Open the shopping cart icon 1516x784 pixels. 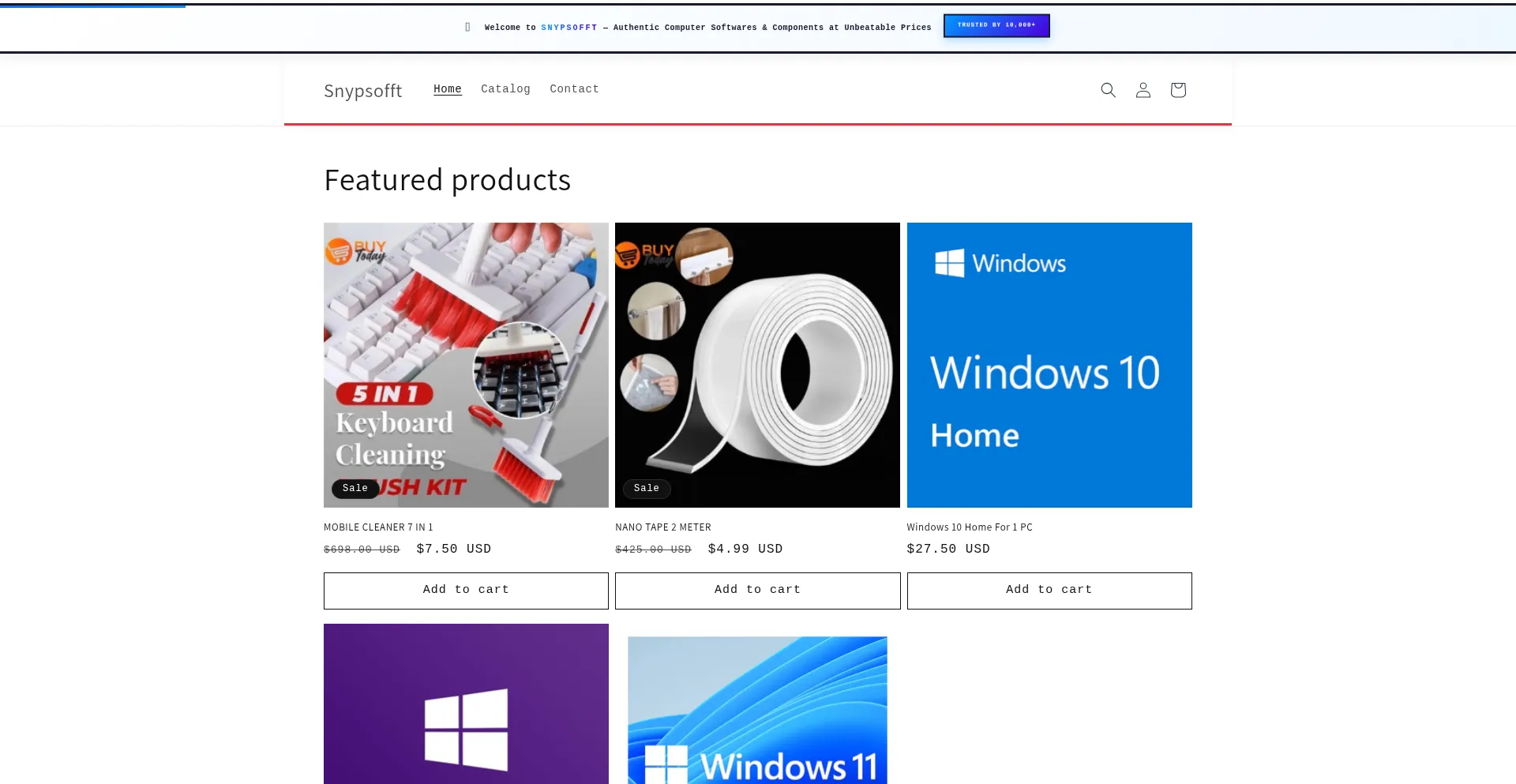[x=1177, y=90]
